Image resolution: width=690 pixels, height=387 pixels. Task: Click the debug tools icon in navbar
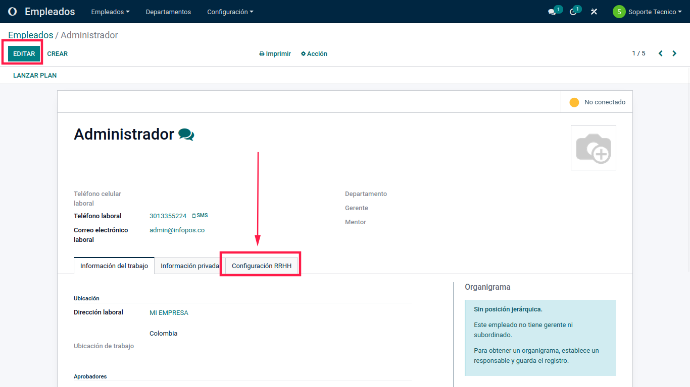point(594,12)
